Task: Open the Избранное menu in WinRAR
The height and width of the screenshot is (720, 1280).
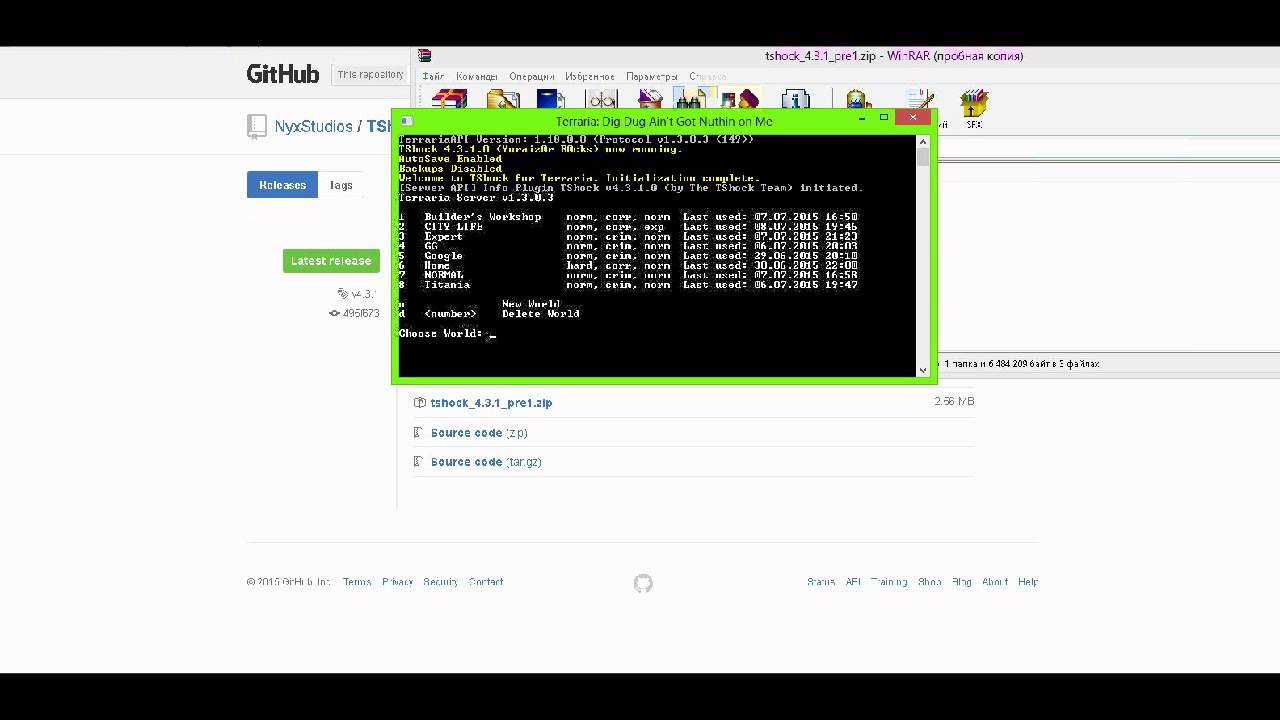Action: [590, 77]
